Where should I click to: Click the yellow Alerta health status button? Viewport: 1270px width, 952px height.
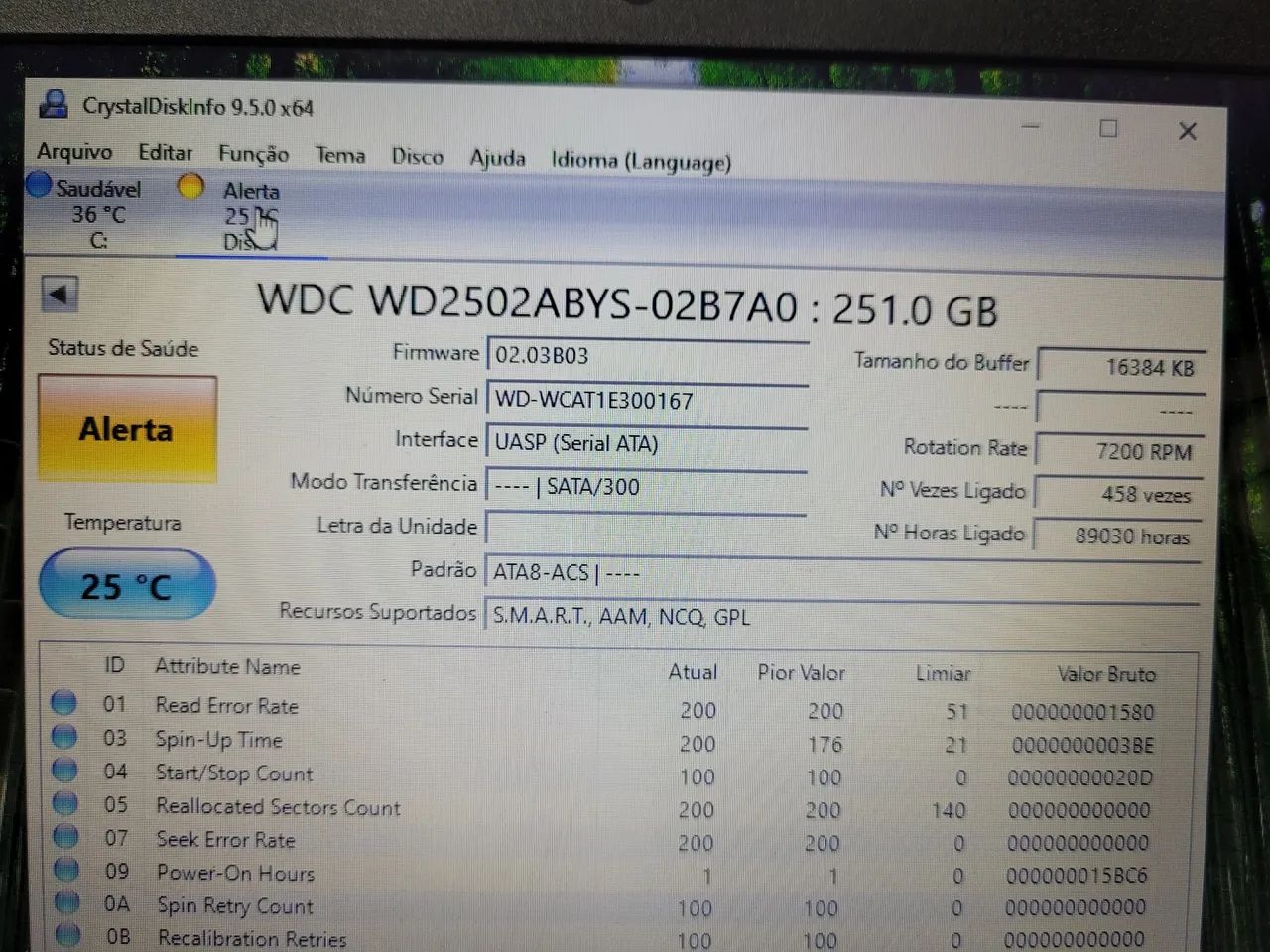127,428
